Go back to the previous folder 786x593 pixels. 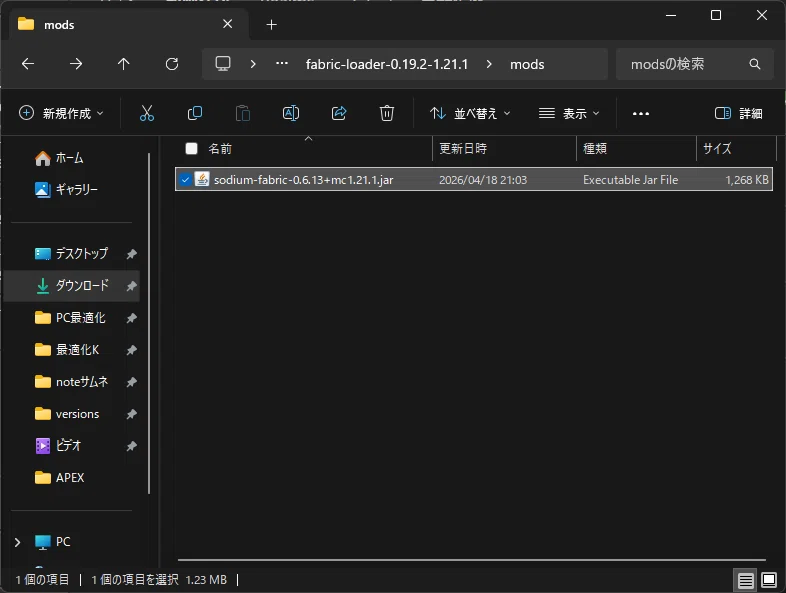coord(28,64)
